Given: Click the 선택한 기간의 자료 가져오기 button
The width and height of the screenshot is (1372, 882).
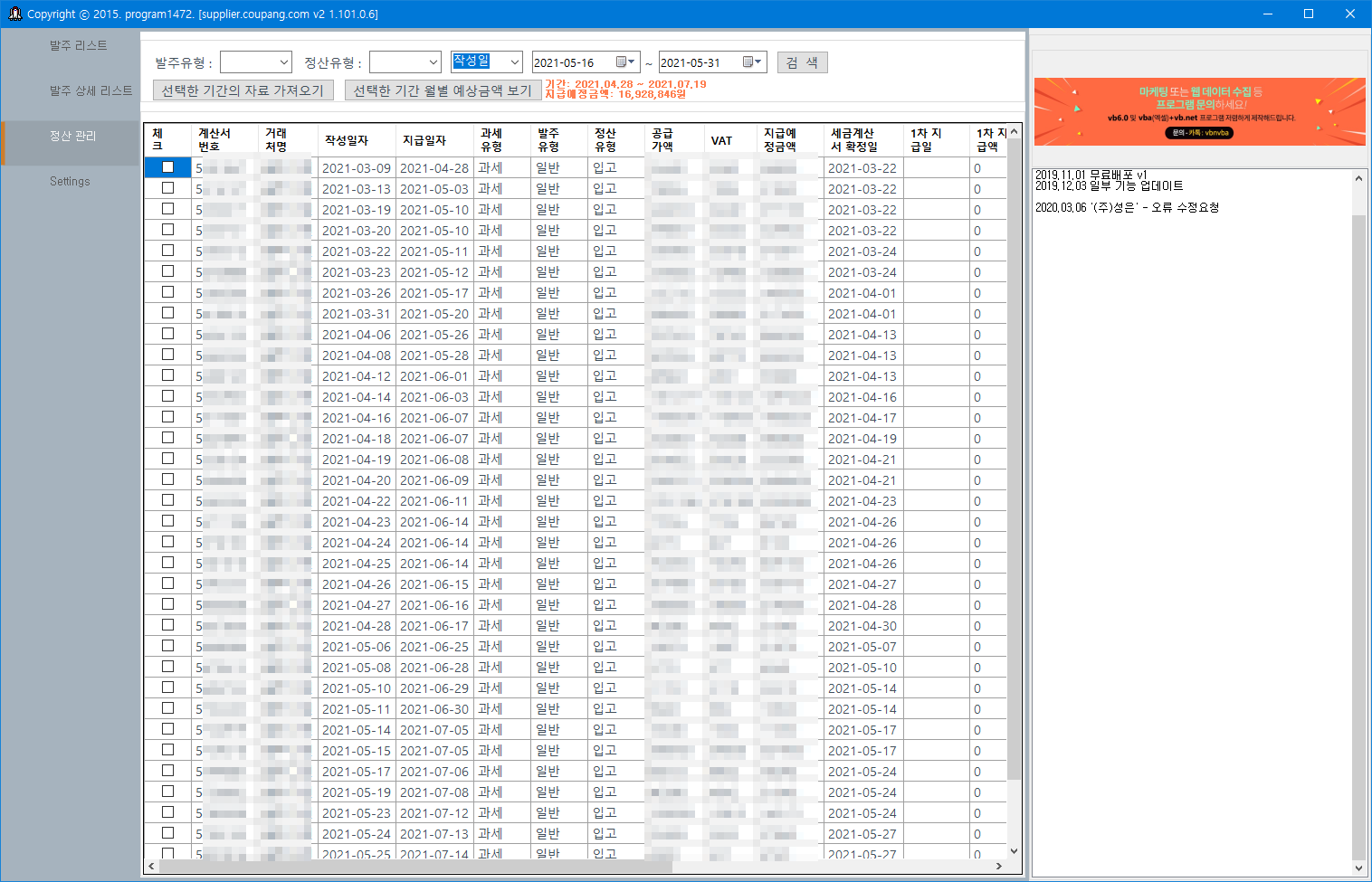Looking at the screenshot, I should (243, 90).
